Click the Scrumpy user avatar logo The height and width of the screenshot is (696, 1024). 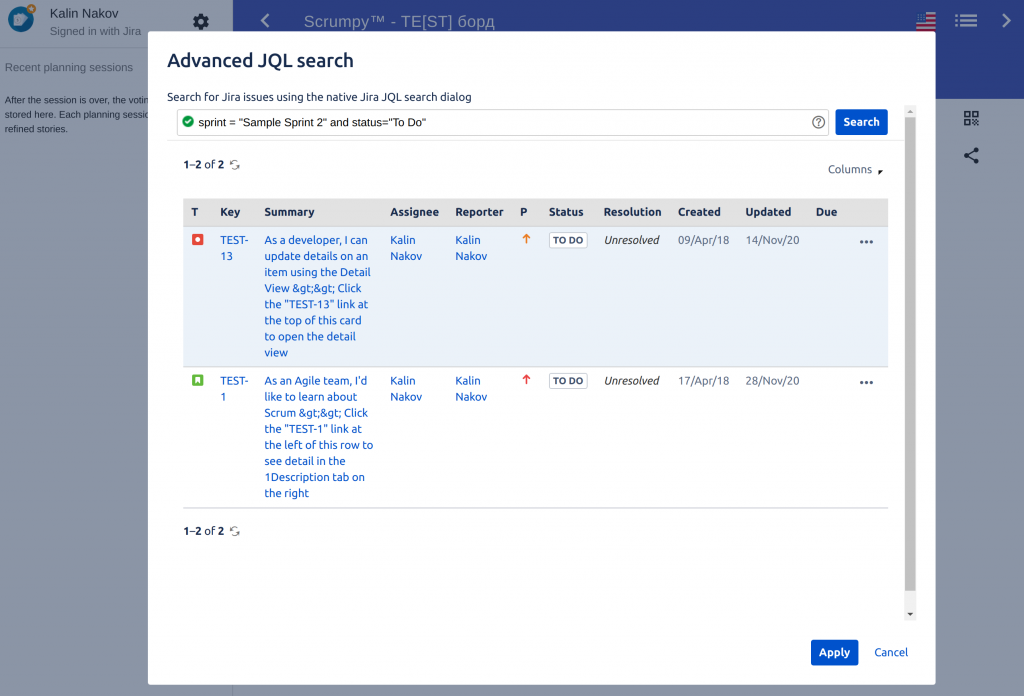[21, 18]
